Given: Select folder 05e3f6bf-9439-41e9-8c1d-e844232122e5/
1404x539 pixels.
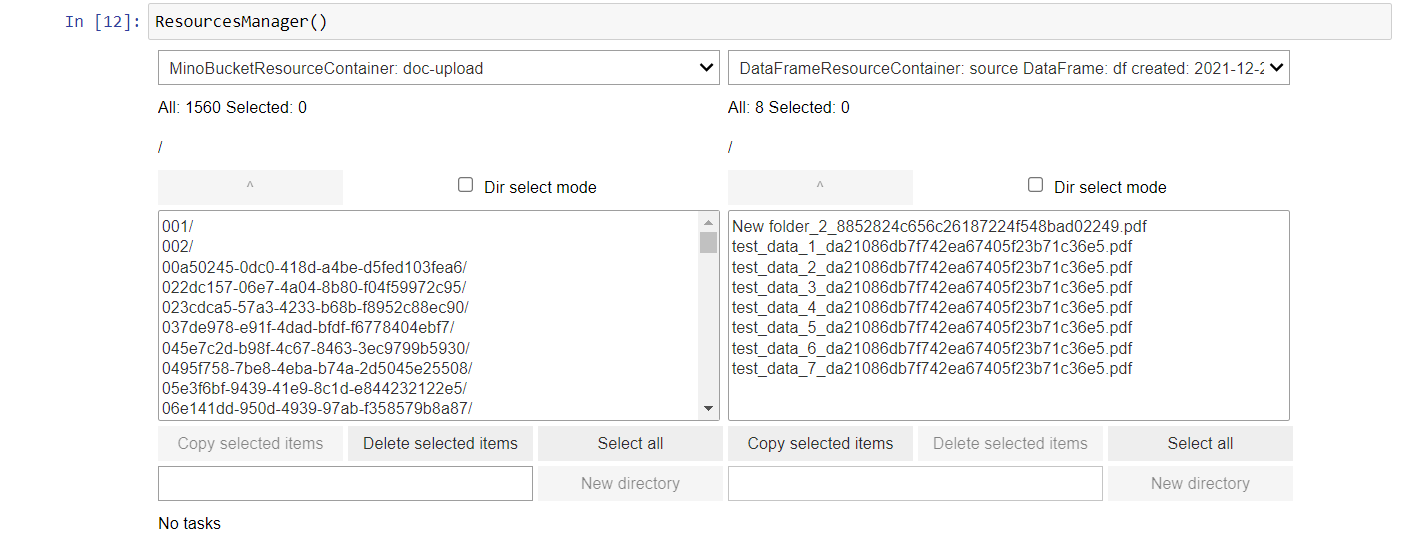Looking at the screenshot, I should coord(430,388).
